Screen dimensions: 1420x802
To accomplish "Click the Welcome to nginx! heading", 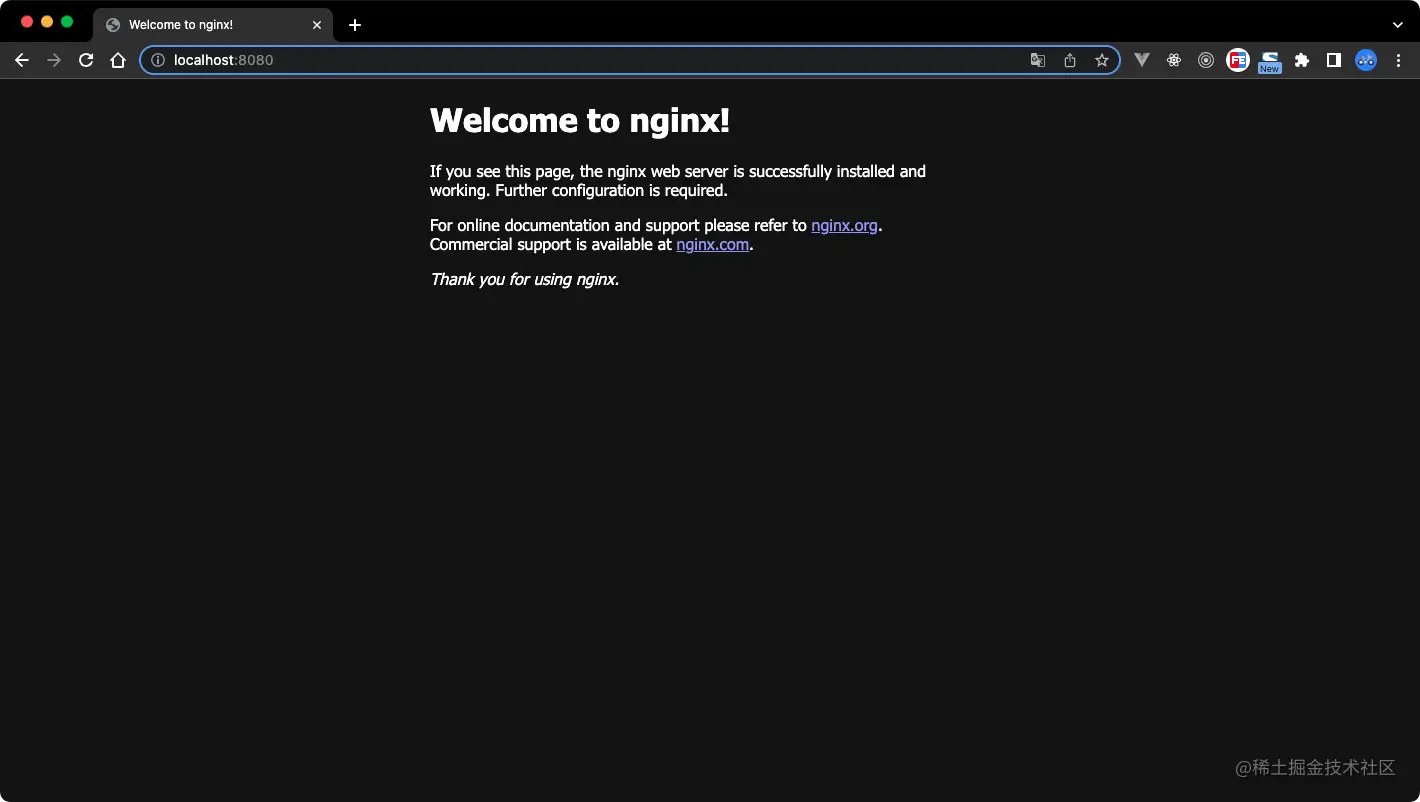I will pyautogui.click(x=580, y=120).
